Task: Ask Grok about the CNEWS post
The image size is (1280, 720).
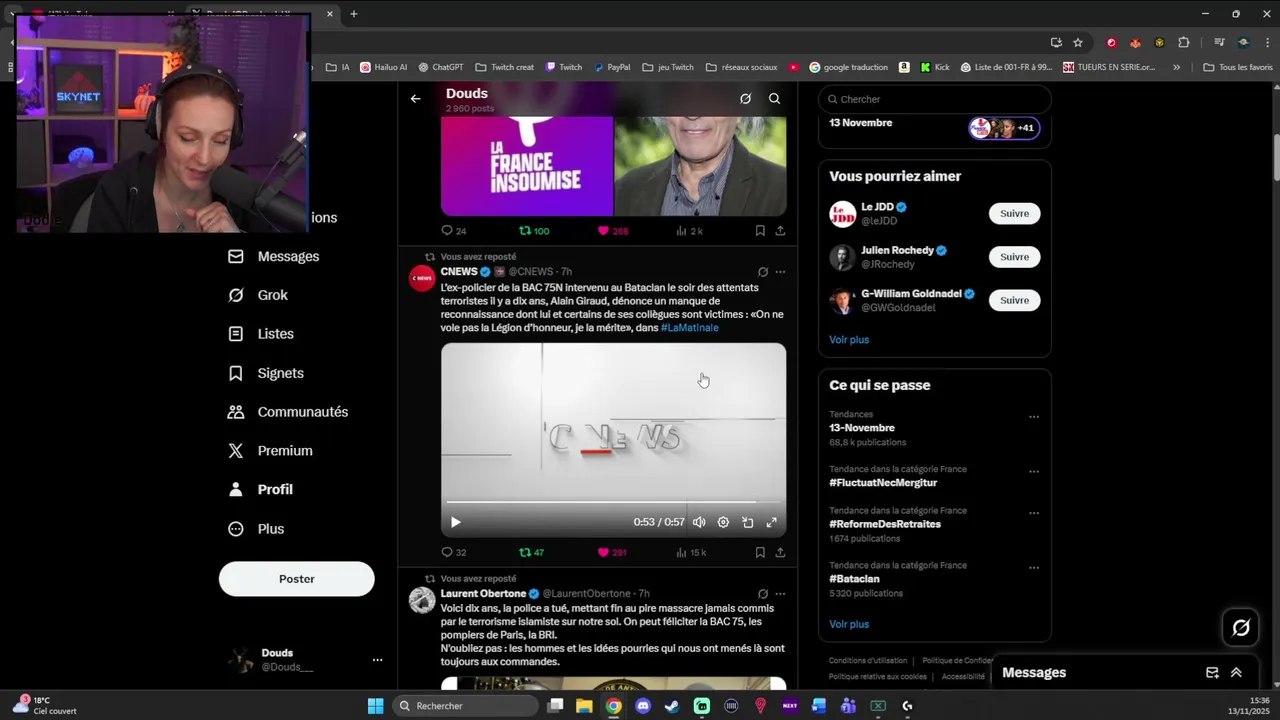Action: click(x=763, y=272)
